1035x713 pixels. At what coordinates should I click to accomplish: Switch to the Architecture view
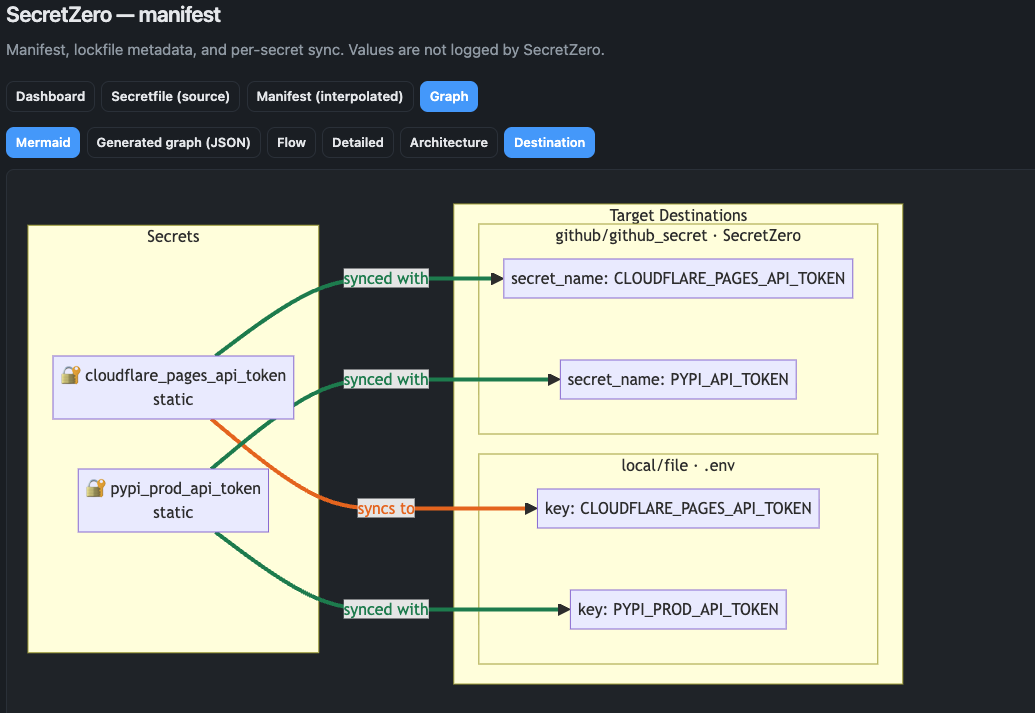(448, 142)
